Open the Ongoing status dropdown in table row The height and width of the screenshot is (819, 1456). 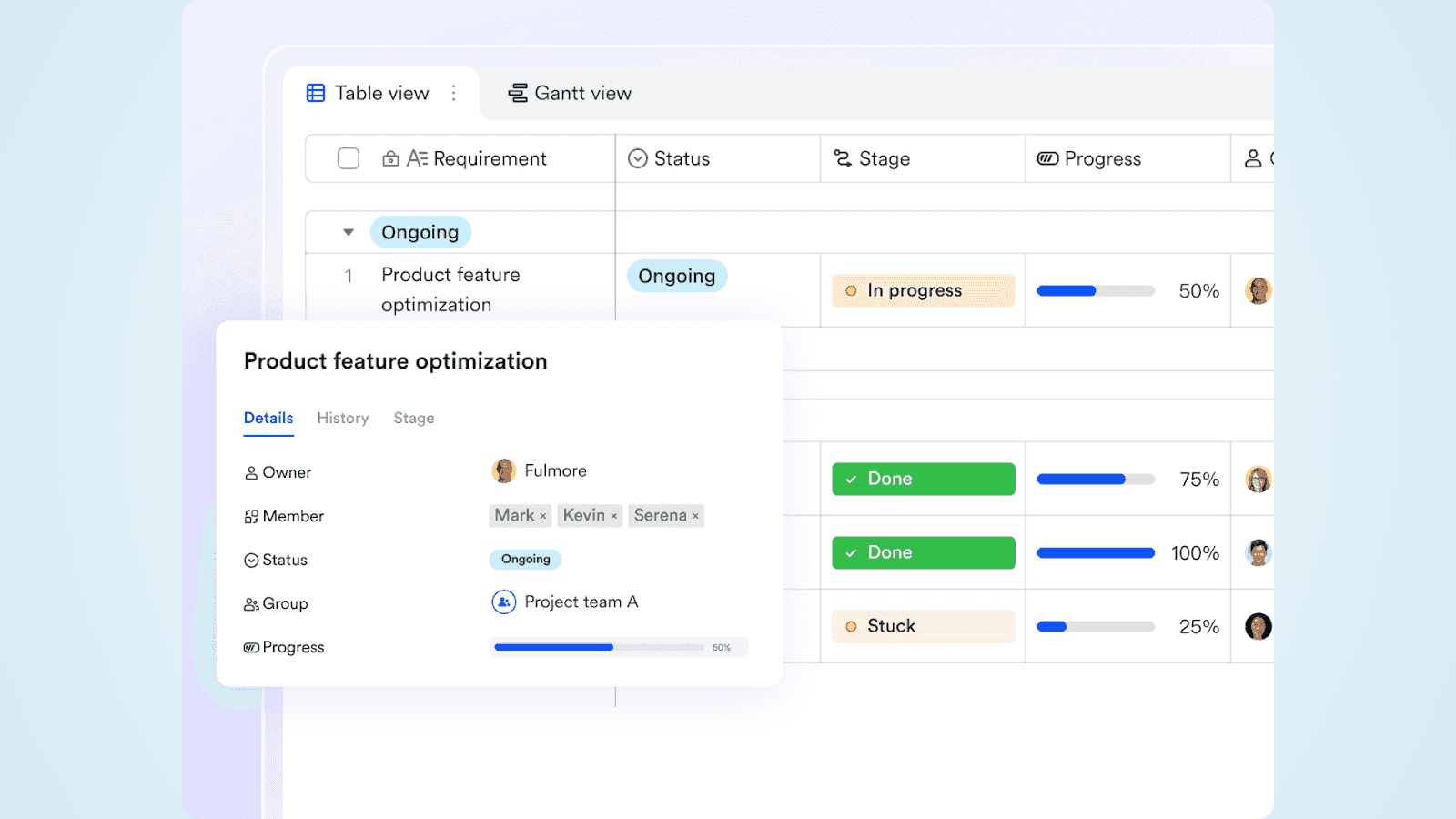click(676, 275)
